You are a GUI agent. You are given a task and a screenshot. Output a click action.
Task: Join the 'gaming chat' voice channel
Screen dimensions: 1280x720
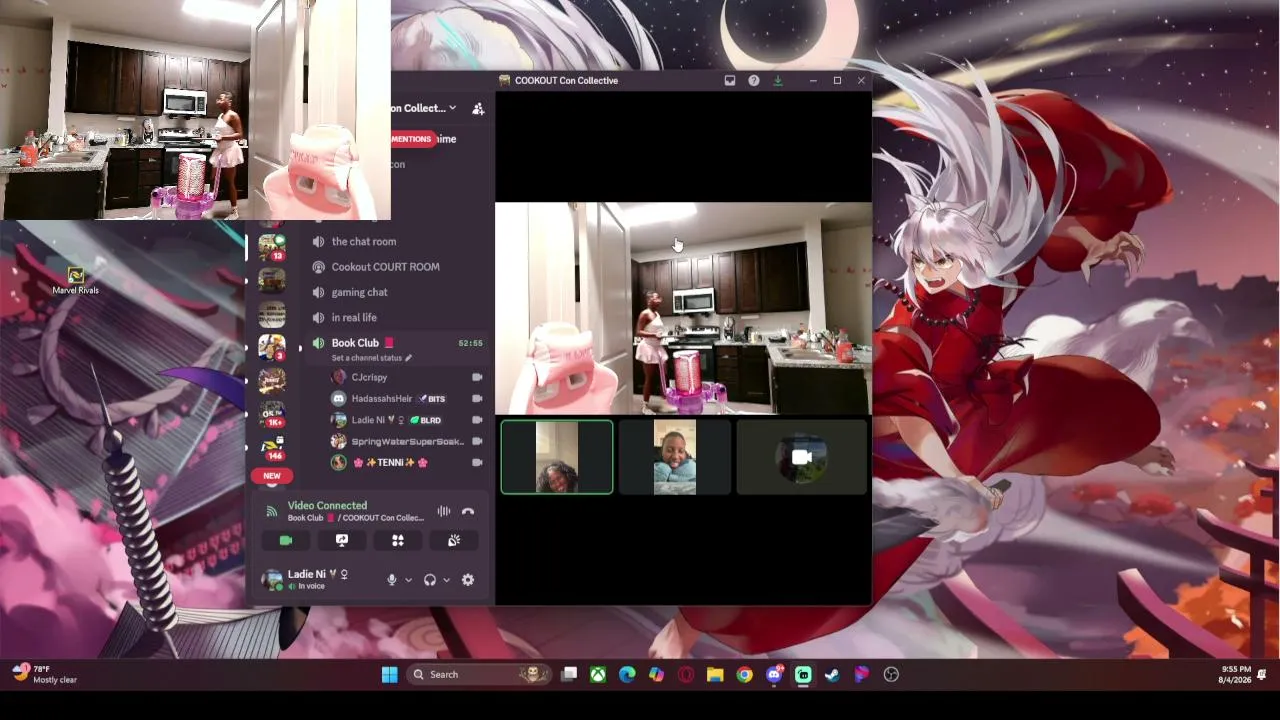360,292
